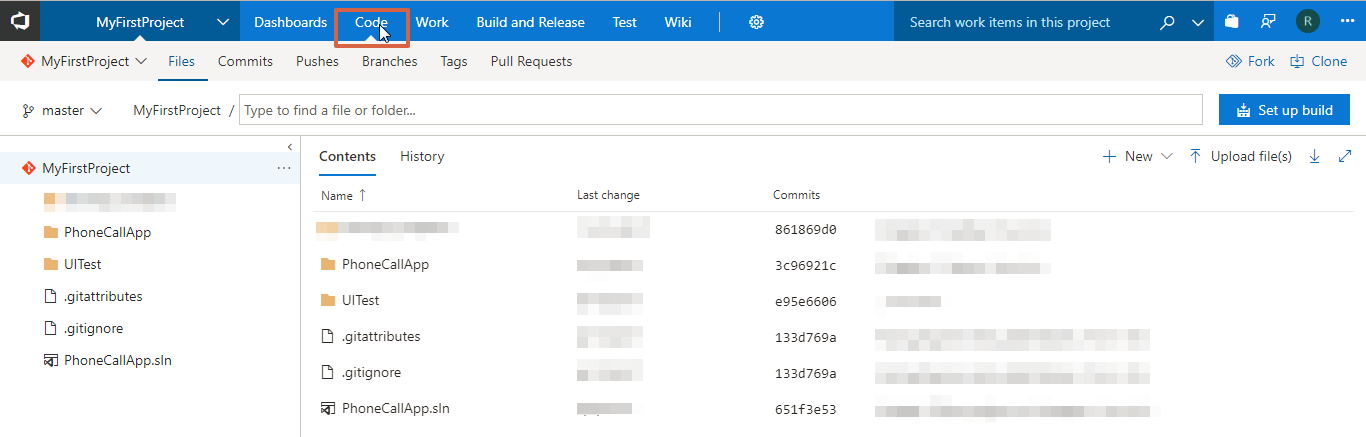This screenshot has height=437, width=1366.
Task: Open the feedback chat icon
Action: tap(1269, 22)
